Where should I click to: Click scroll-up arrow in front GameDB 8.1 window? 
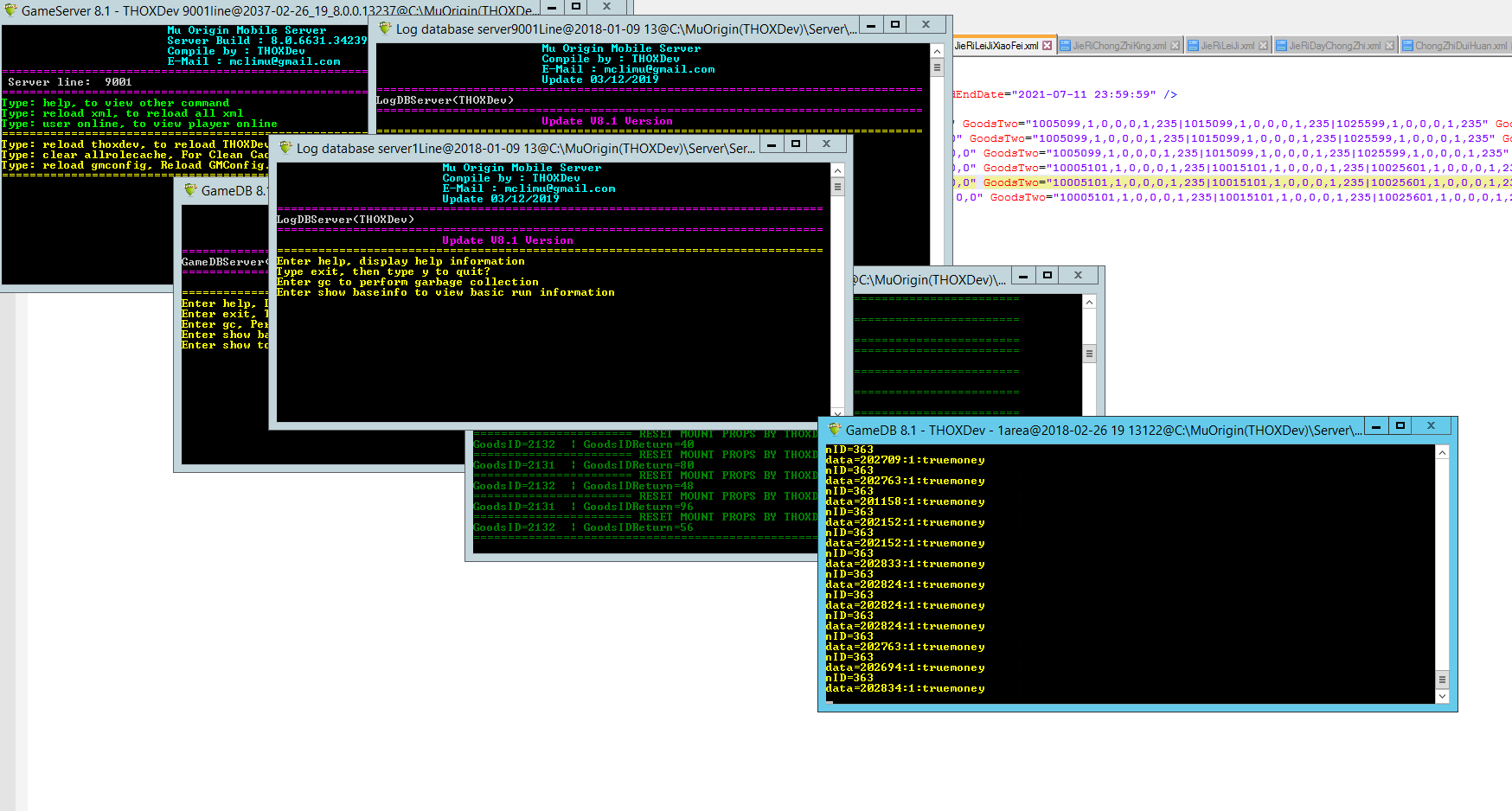[1442, 453]
